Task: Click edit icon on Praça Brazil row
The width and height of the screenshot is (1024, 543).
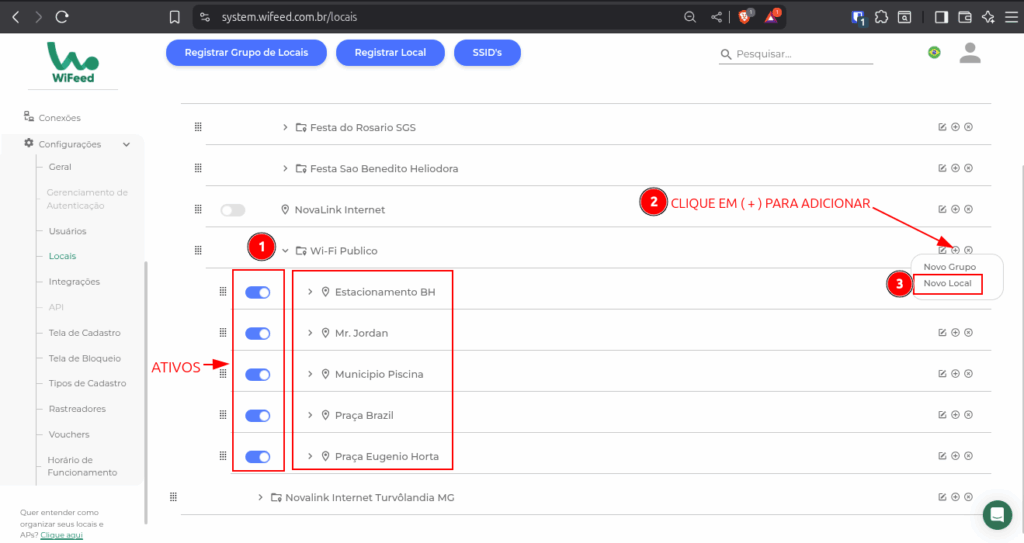Action: [x=942, y=414]
